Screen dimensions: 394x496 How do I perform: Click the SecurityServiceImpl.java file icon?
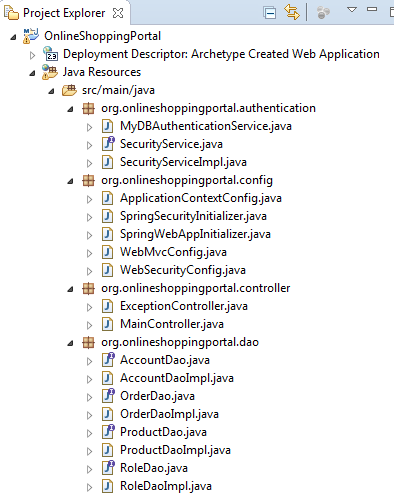107,162
